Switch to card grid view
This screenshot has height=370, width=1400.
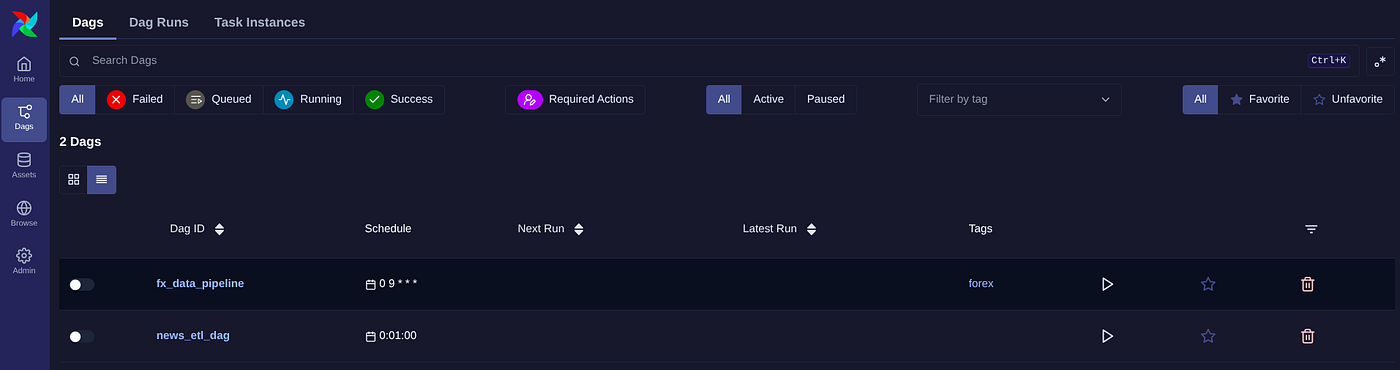(74, 179)
